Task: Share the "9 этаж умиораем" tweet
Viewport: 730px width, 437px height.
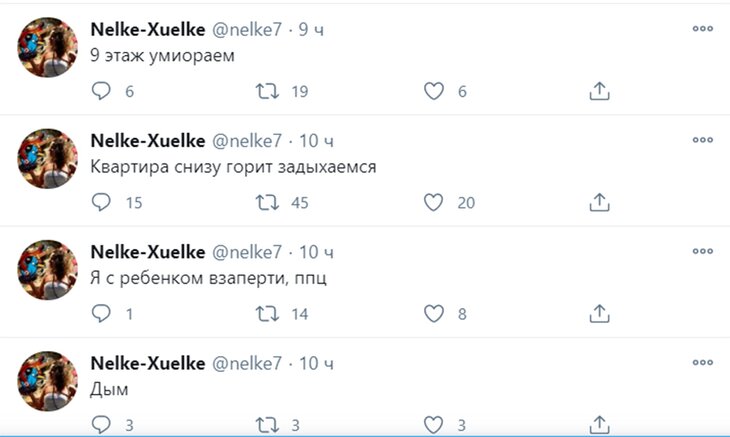Action: 599,91
